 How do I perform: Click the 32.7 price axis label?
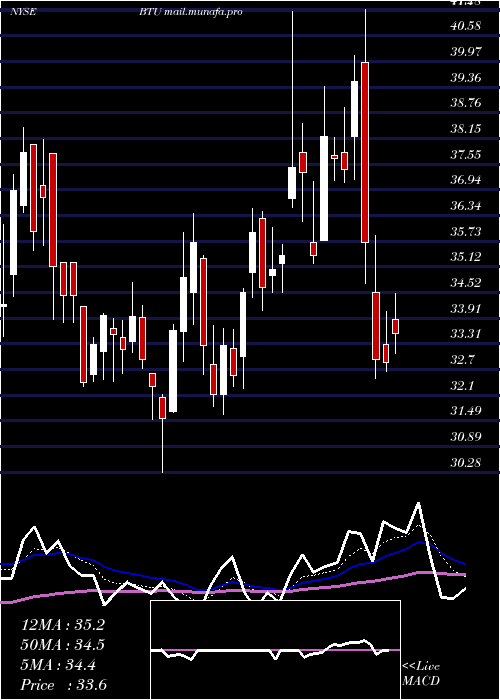click(462, 360)
